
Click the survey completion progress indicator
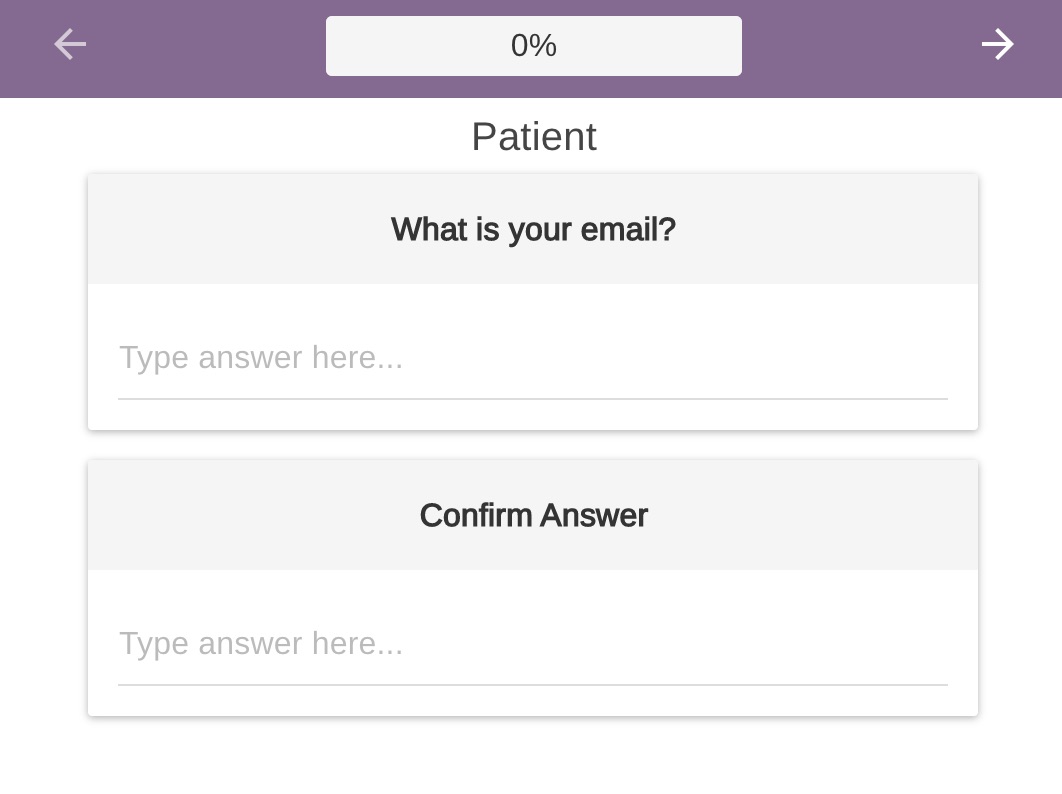click(533, 46)
